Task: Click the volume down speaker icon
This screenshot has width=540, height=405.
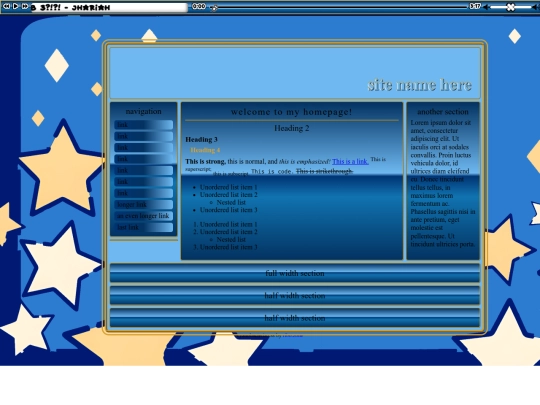Action: pyautogui.click(x=486, y=7)
